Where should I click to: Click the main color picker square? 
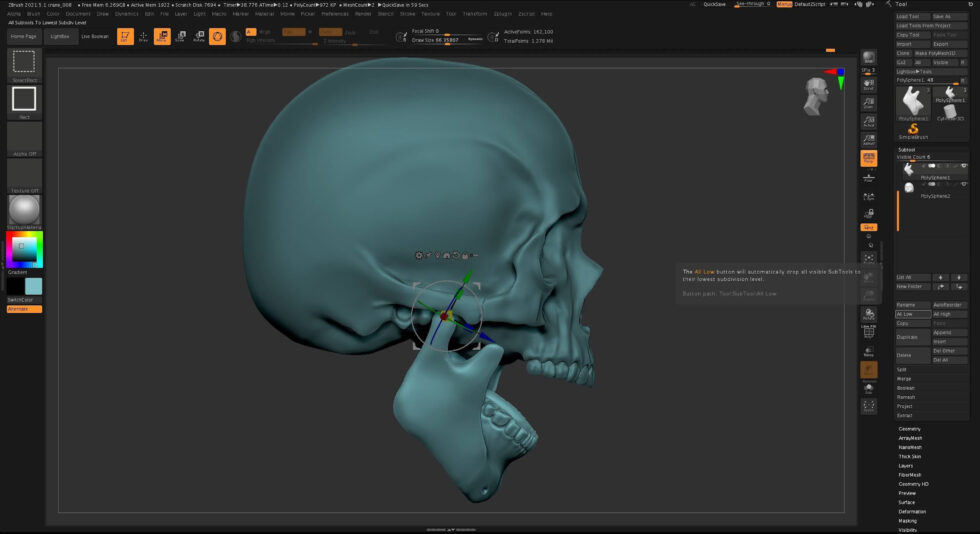24,249
